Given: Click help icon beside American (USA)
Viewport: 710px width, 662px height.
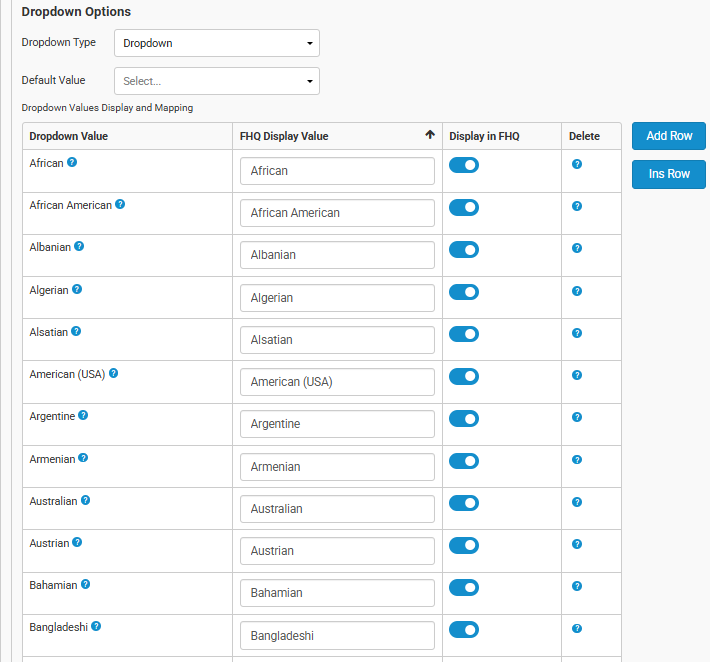Looking at the screenshot, I should pos(113,373).
